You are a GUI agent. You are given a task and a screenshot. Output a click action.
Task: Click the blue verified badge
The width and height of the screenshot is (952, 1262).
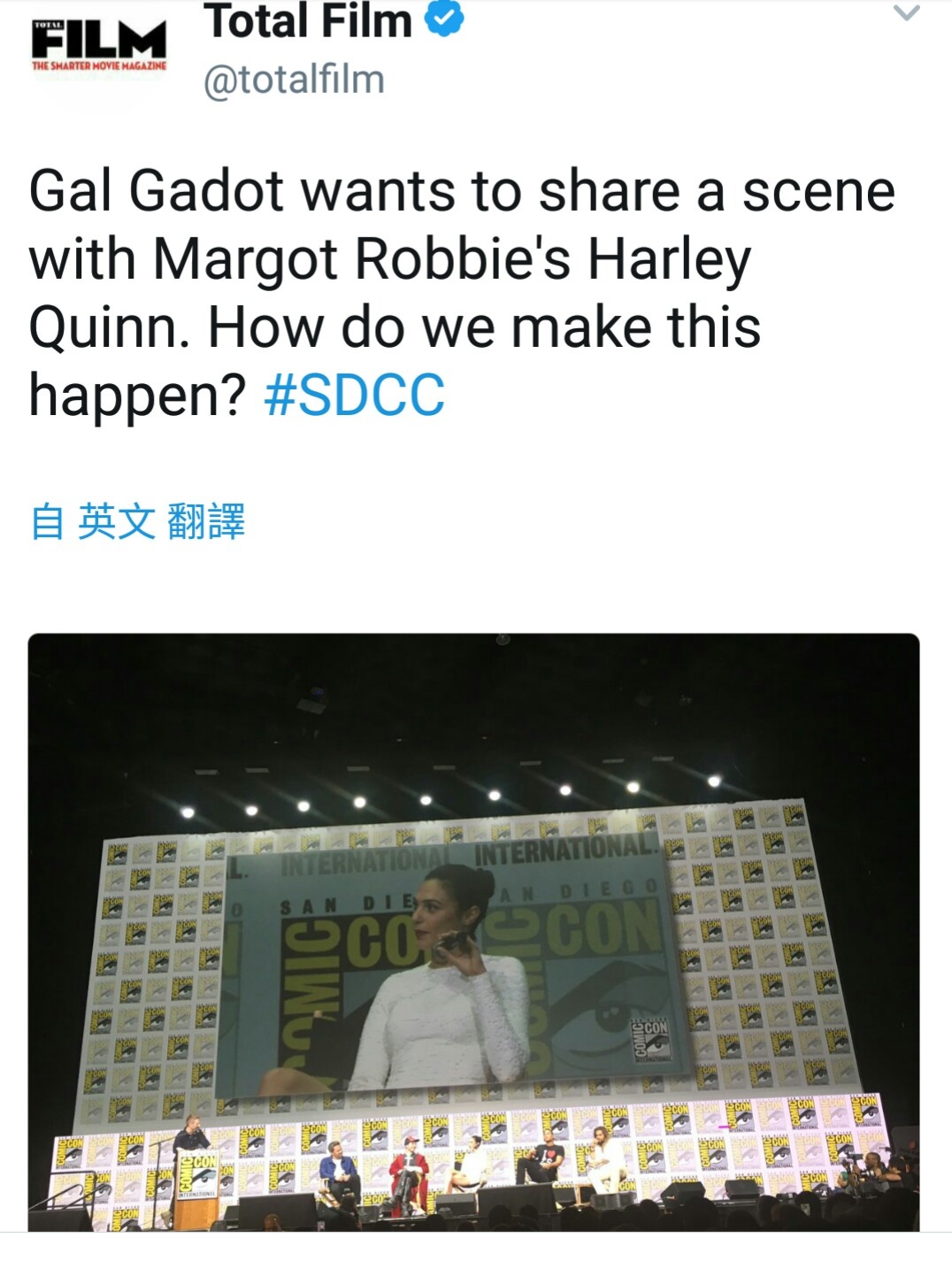[445, 19]
